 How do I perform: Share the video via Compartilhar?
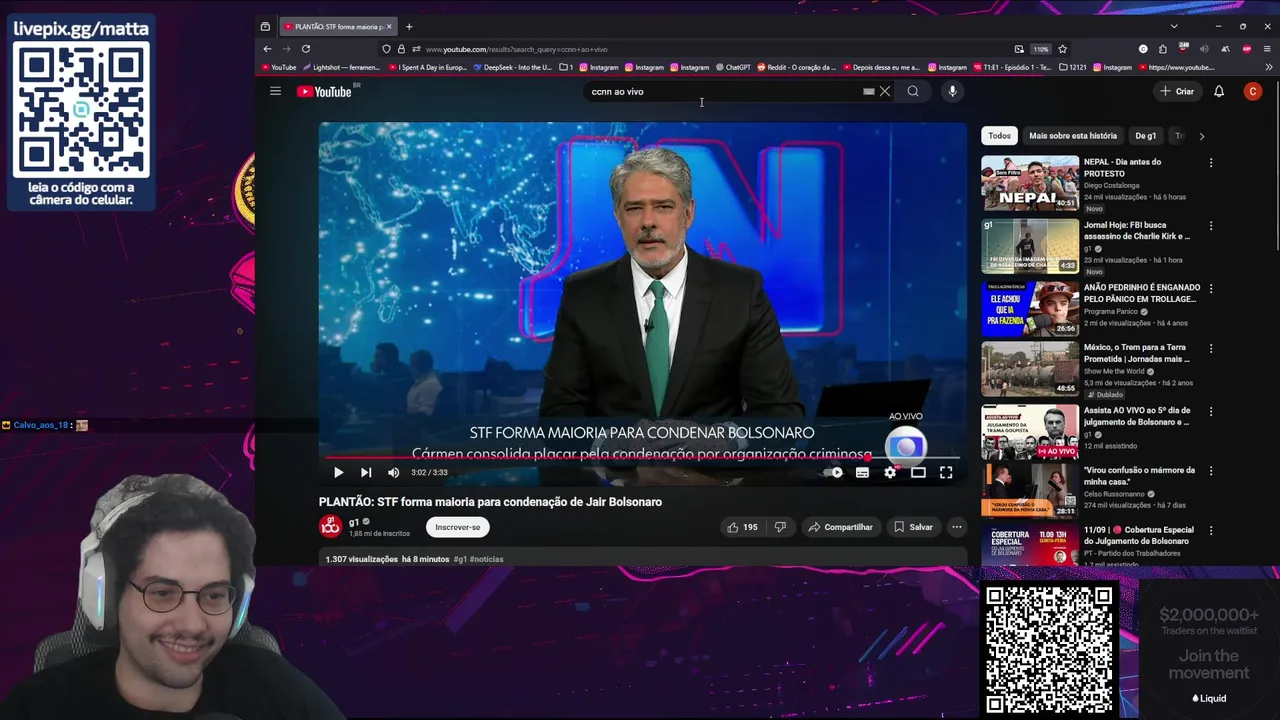(841, 527)
